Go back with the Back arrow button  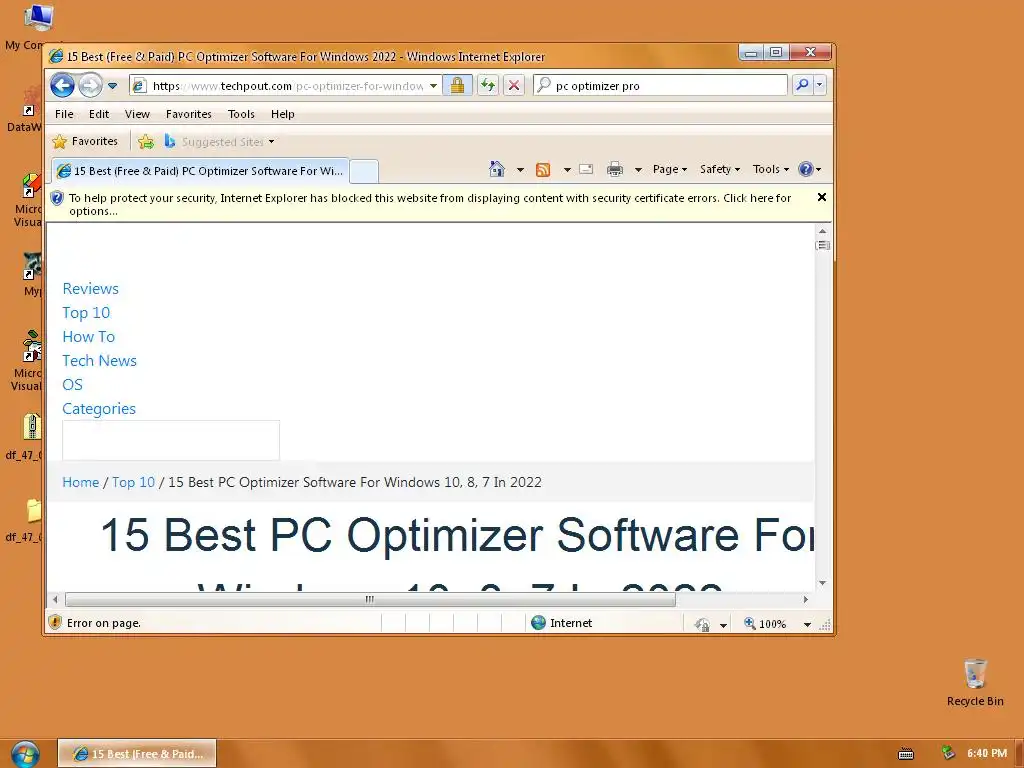63,86
